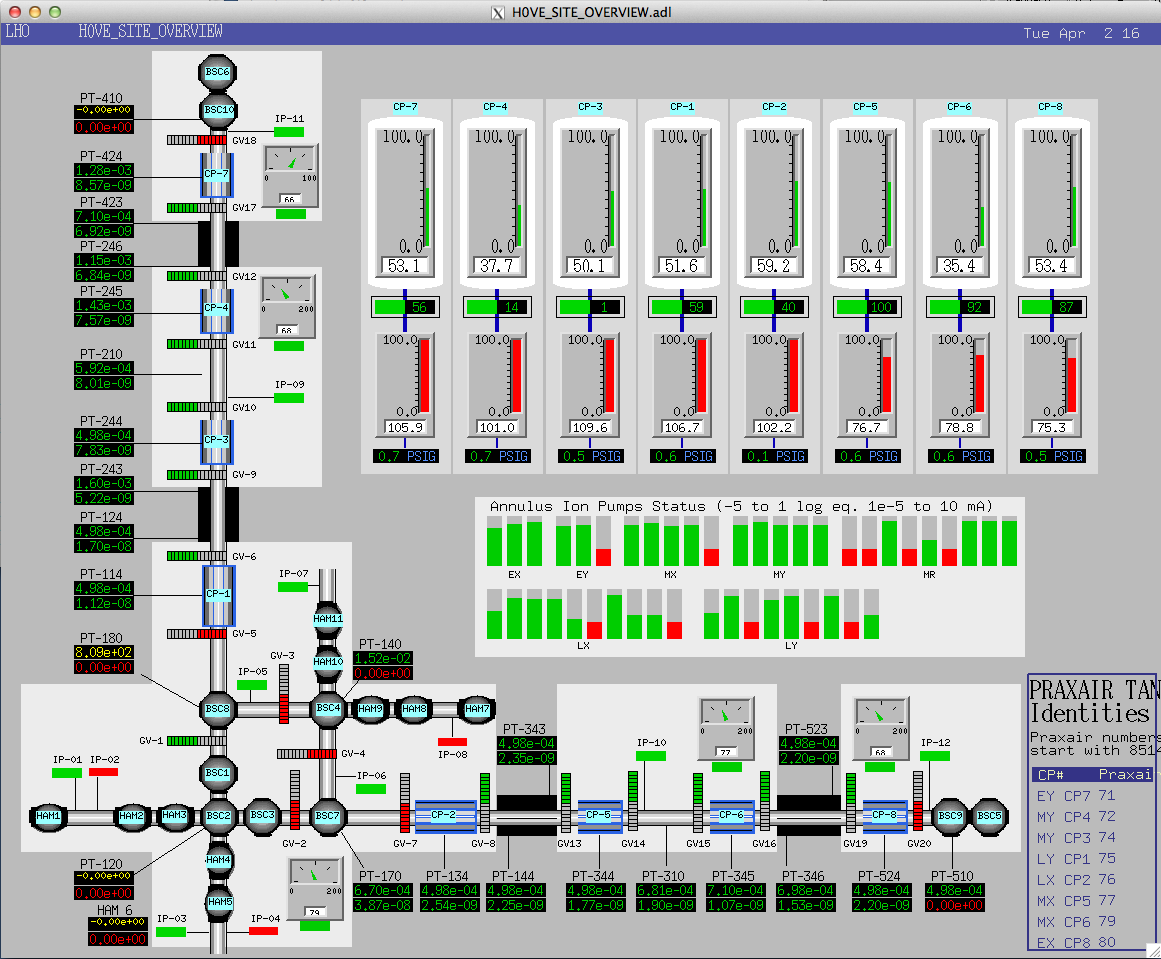Select the HAM9 chamber symbol
Image resolution: width=1161 pixels, height=959 pixels.
tap(370, 709)
